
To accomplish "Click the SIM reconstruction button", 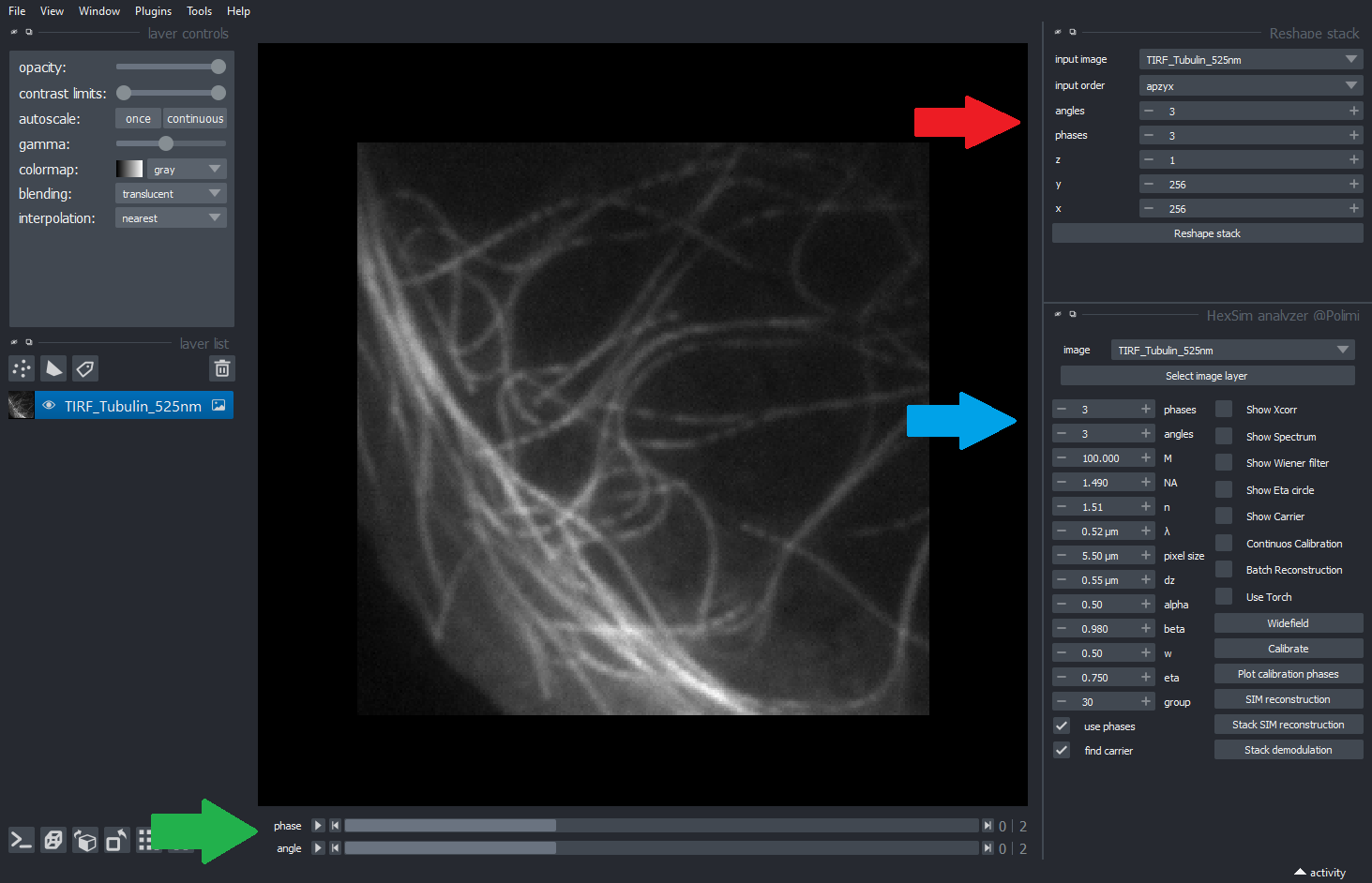I will click(1288, 699).
